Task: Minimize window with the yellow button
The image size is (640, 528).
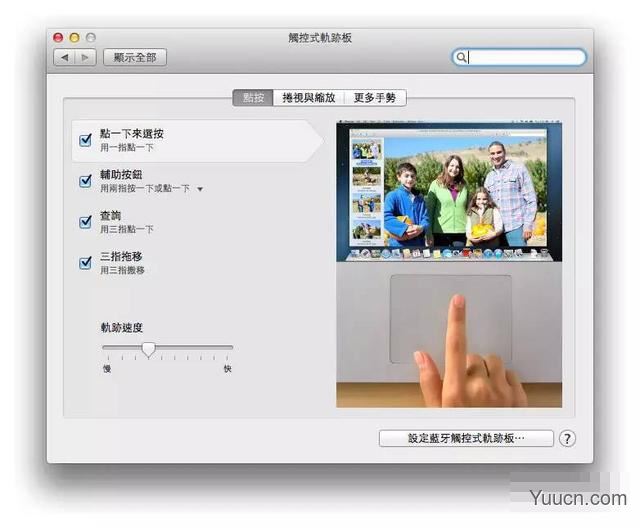Action: [74, 38]
